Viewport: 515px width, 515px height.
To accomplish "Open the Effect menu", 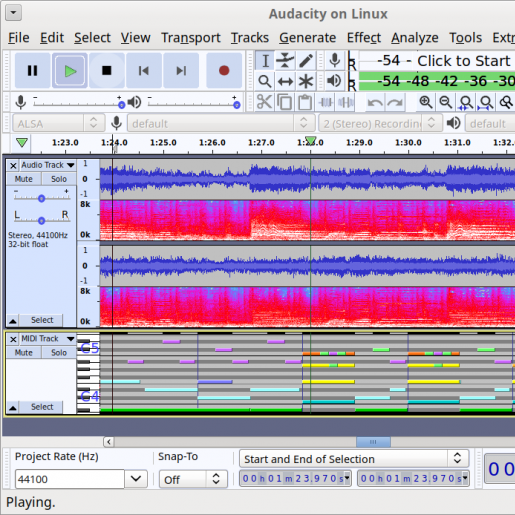I will pyautogui.click(x=364, y=38).
